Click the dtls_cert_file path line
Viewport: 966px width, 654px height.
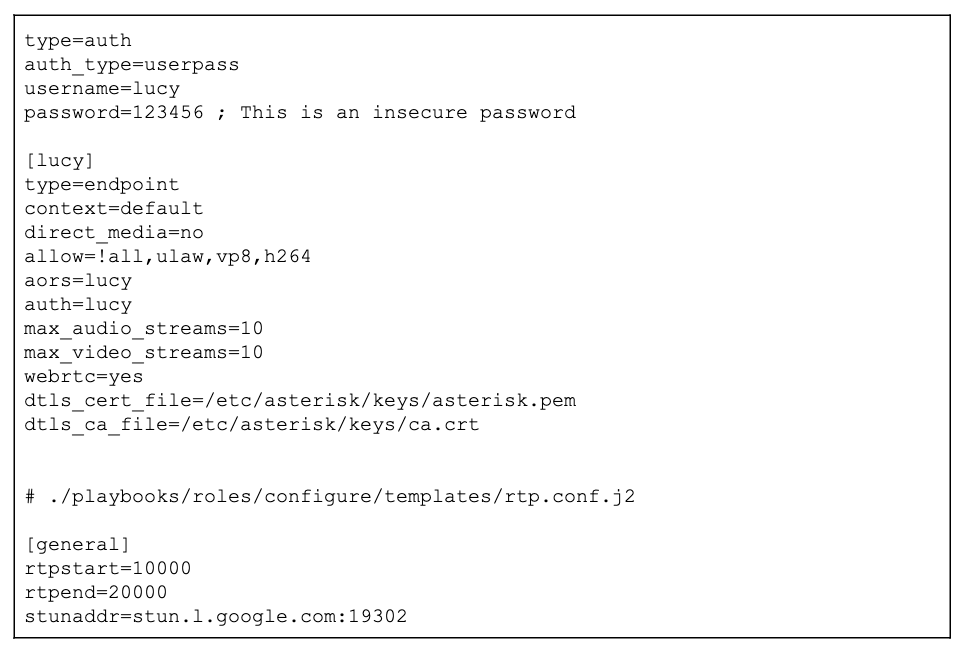click(x=300, y=401)
